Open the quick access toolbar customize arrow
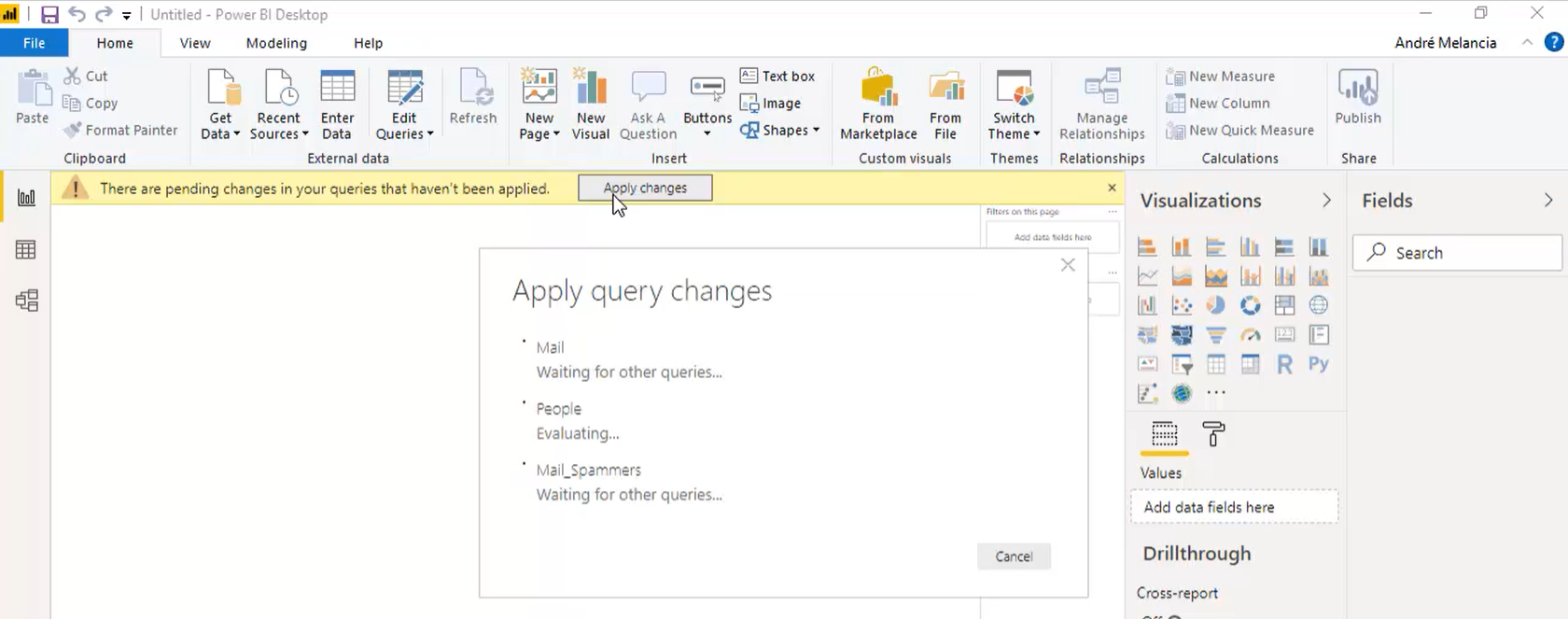1568x619 pixels. click(127, 16)
